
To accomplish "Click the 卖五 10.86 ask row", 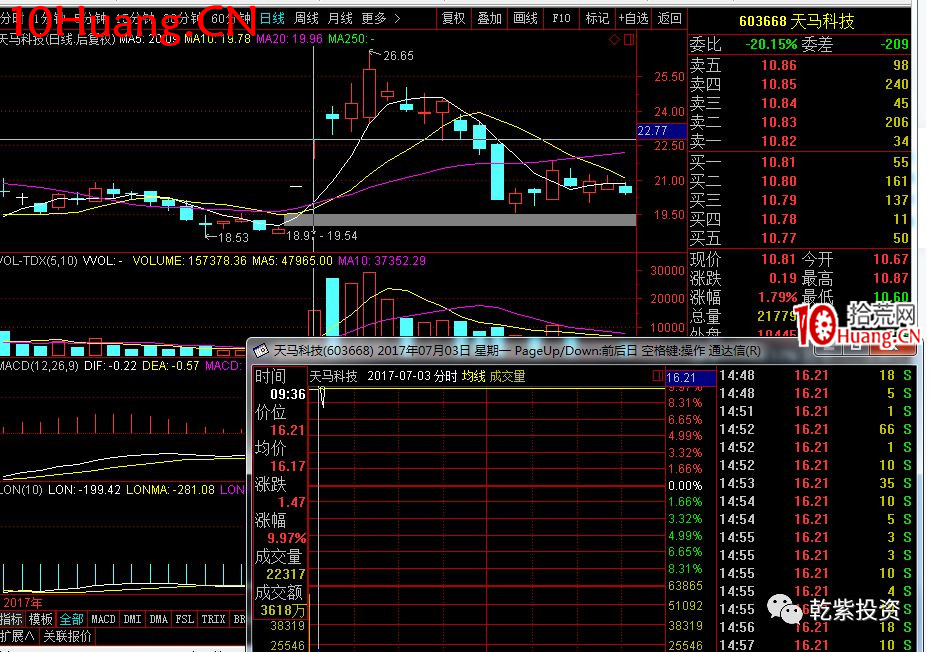I will [x=799, y=65].
